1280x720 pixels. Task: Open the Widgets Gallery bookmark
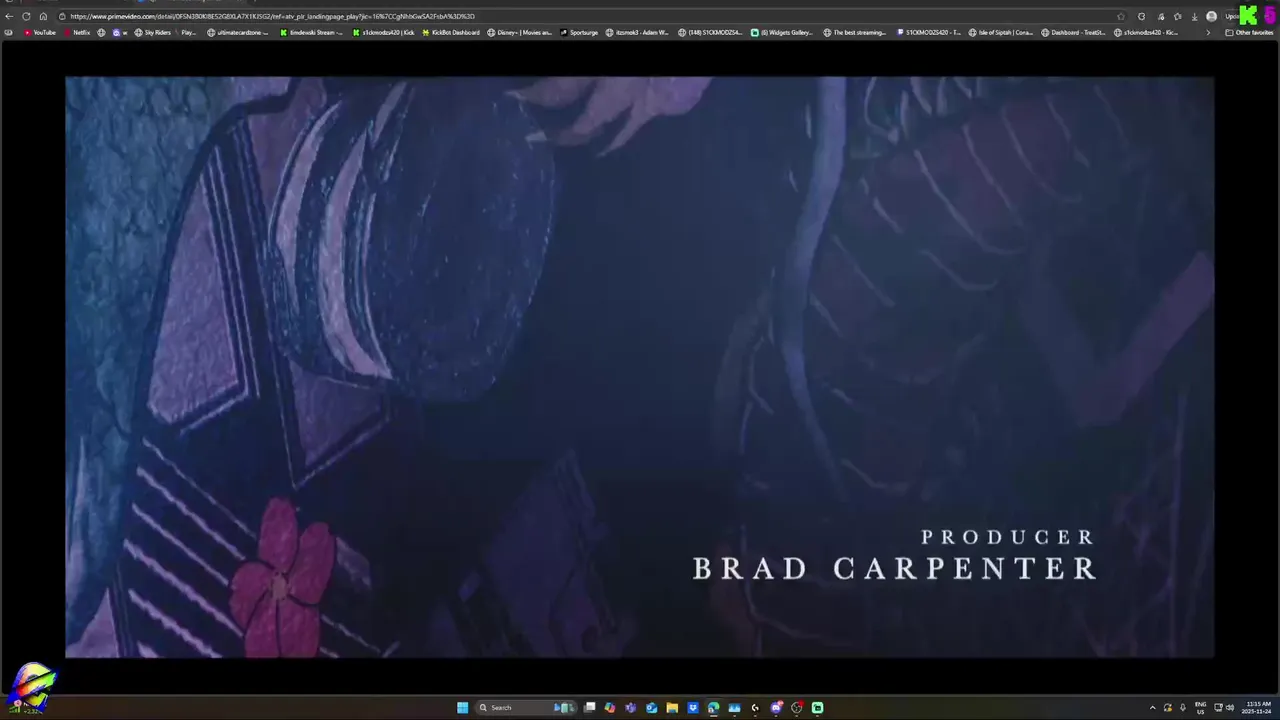pos(782,32)
